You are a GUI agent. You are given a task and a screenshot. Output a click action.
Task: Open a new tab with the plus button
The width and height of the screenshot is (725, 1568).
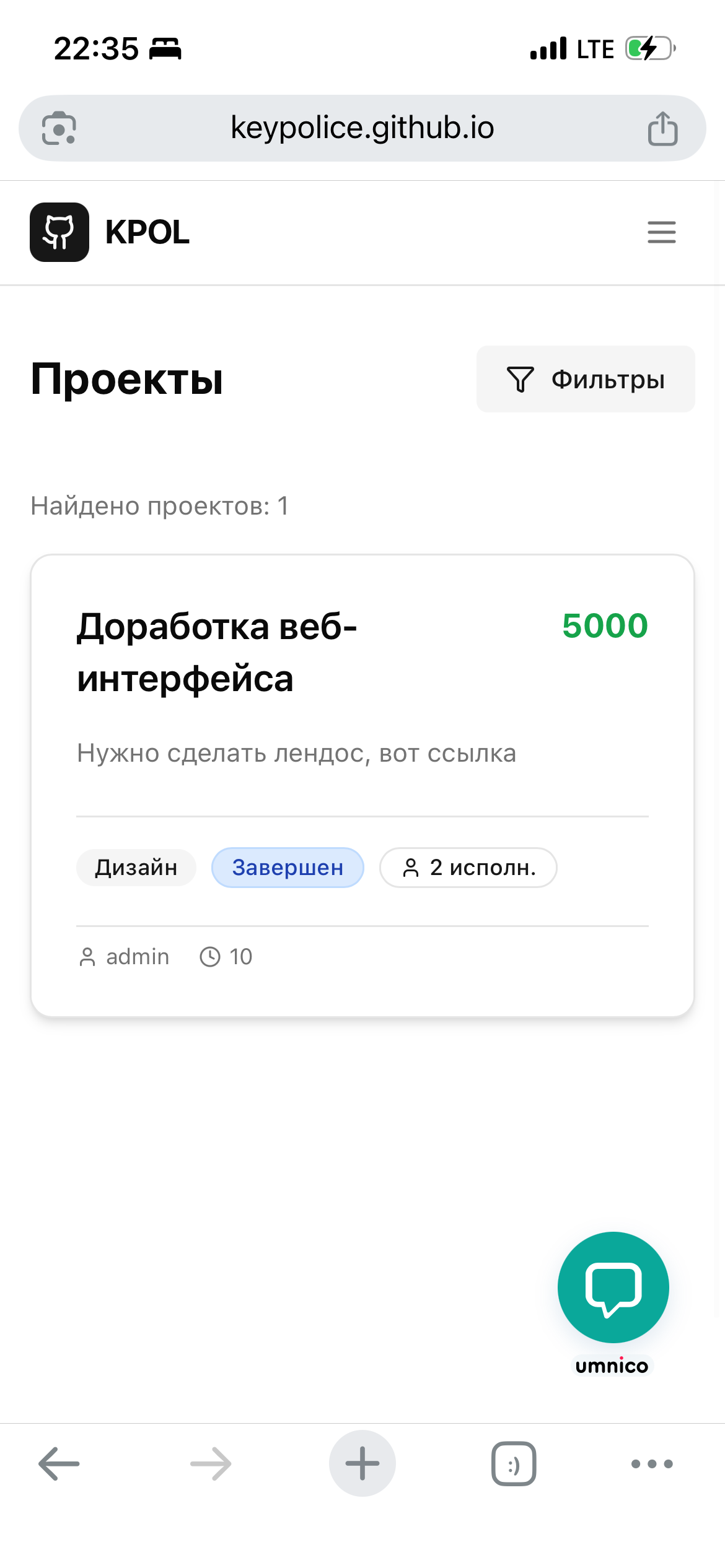pos(362,1463)
